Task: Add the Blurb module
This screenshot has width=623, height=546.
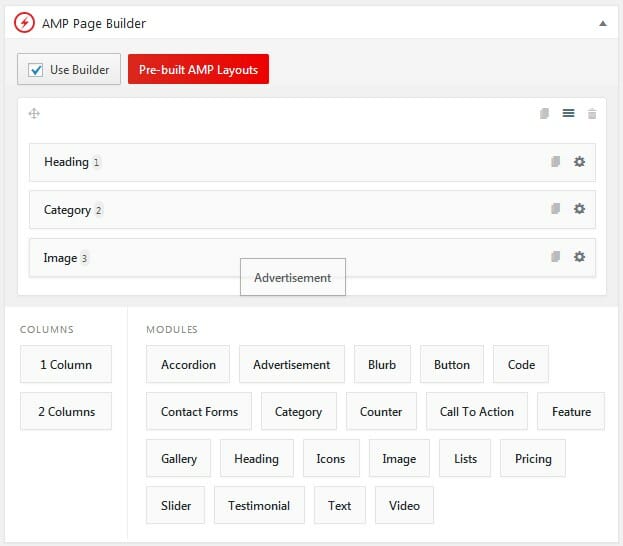Action: pyautogui.click(x=382, y=364)
